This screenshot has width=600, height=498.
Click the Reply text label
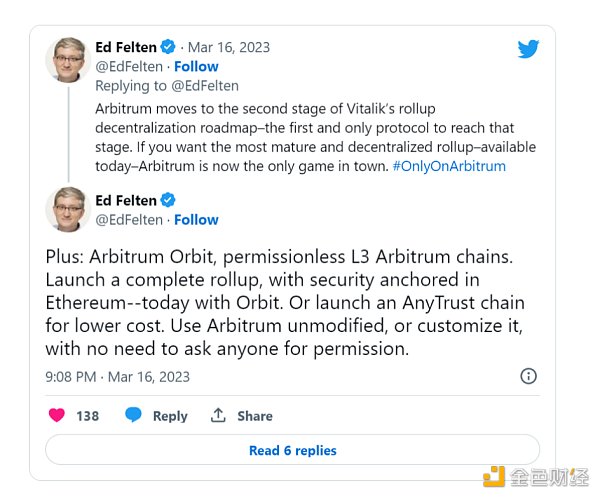tap(170, 416)
